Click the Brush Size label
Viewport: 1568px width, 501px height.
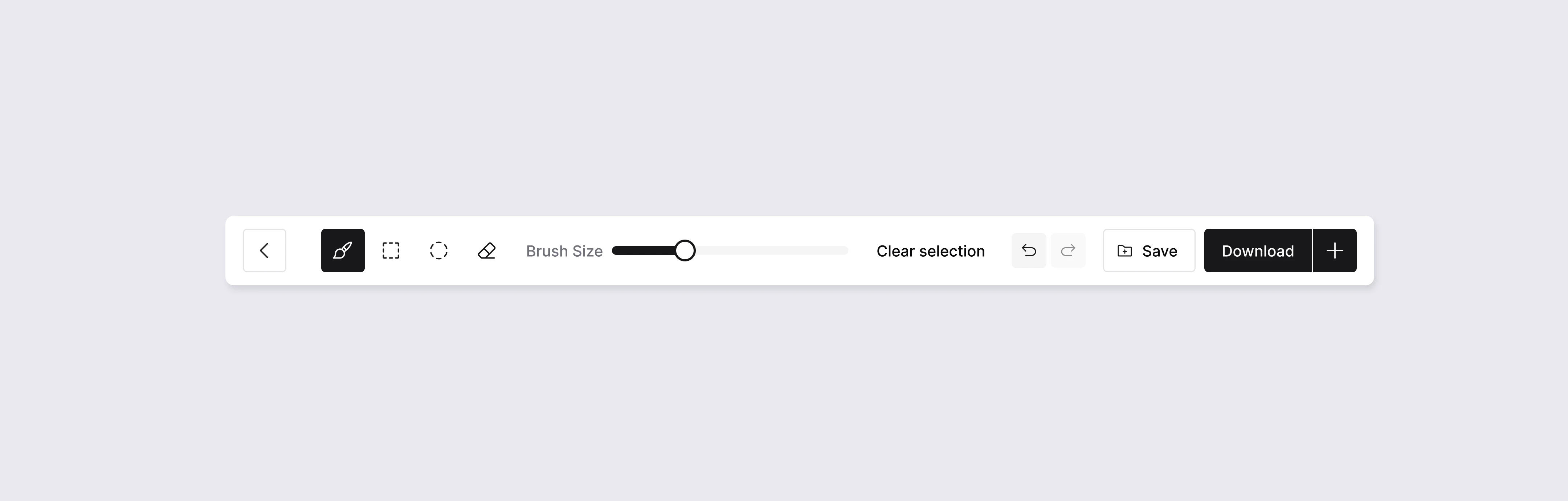(x=564, y=251)
